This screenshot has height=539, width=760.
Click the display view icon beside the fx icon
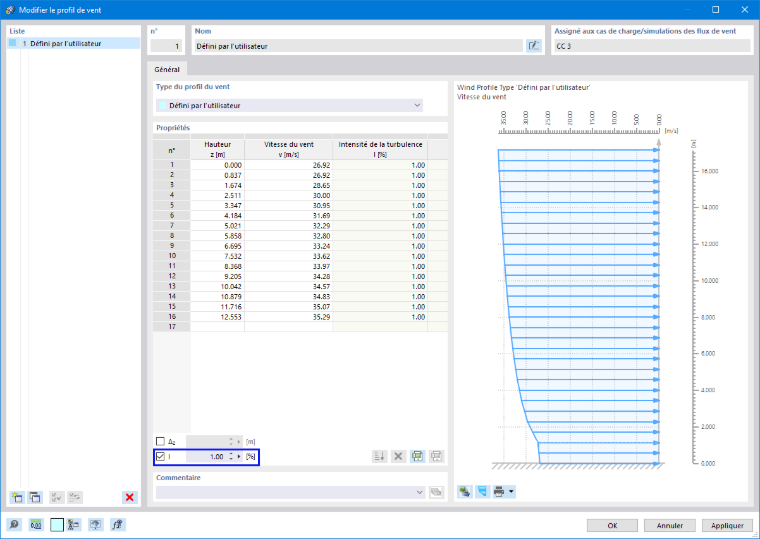[x=95, y=524]
